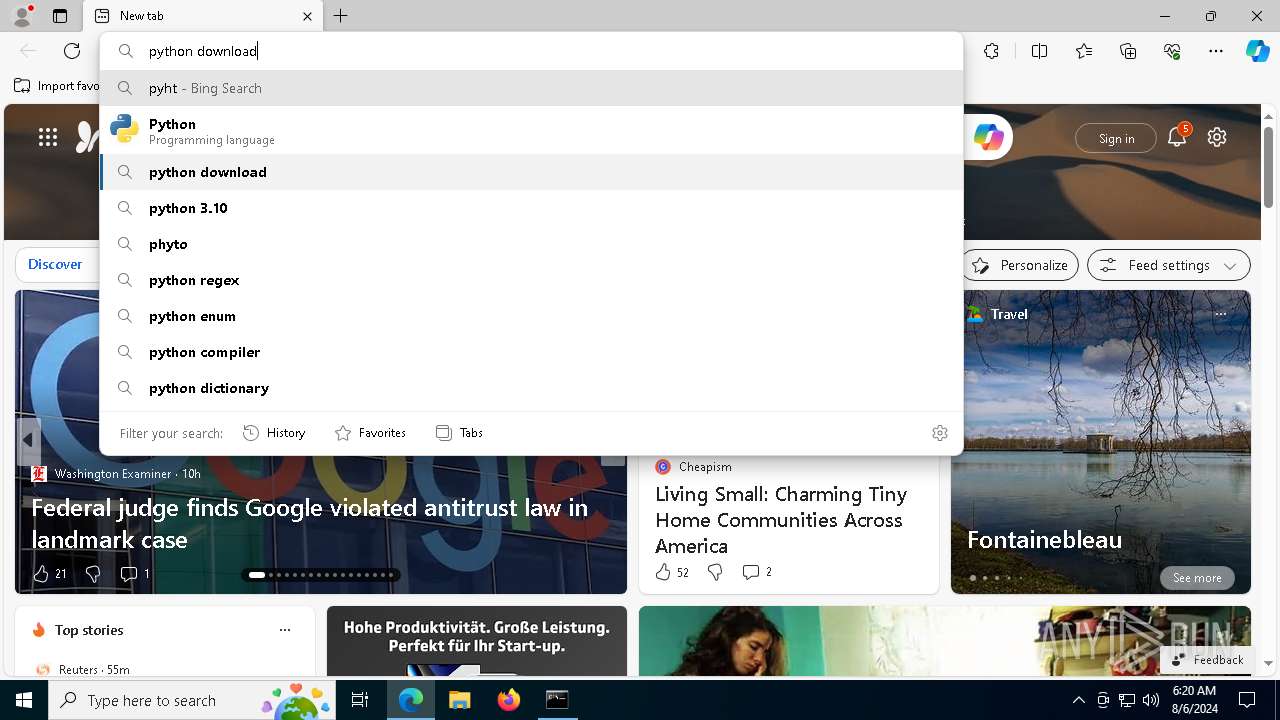Screen dimensions: 1280x720
Task: Click the Copilot icon in page header
Action: (989, 138)
